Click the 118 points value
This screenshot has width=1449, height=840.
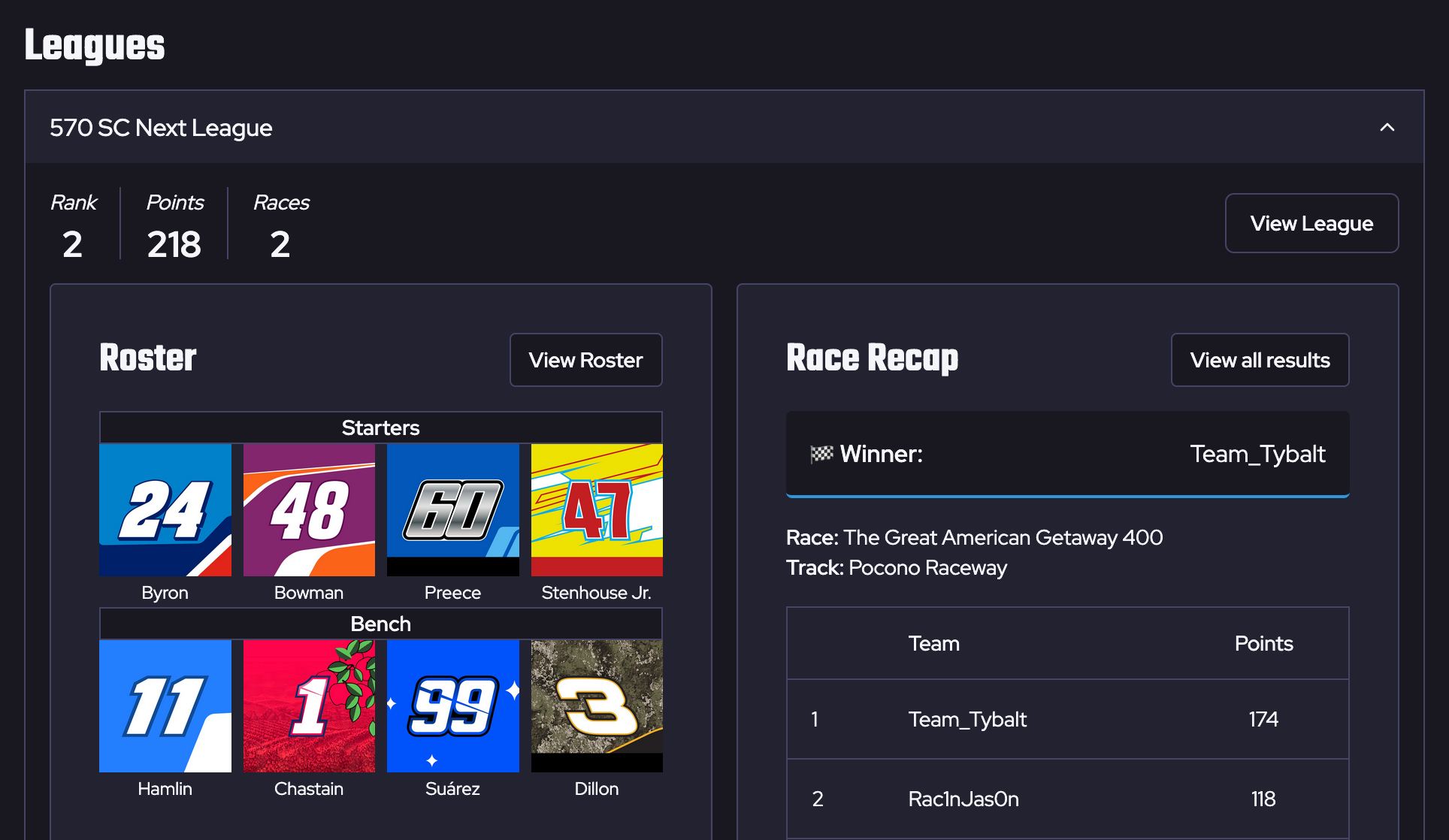click(x=1263, y=799)
